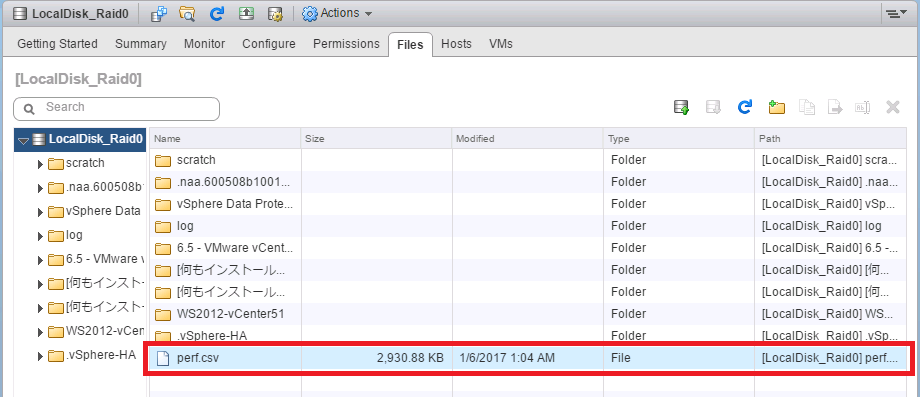Select scratch folder in the tree

[85, 163]
